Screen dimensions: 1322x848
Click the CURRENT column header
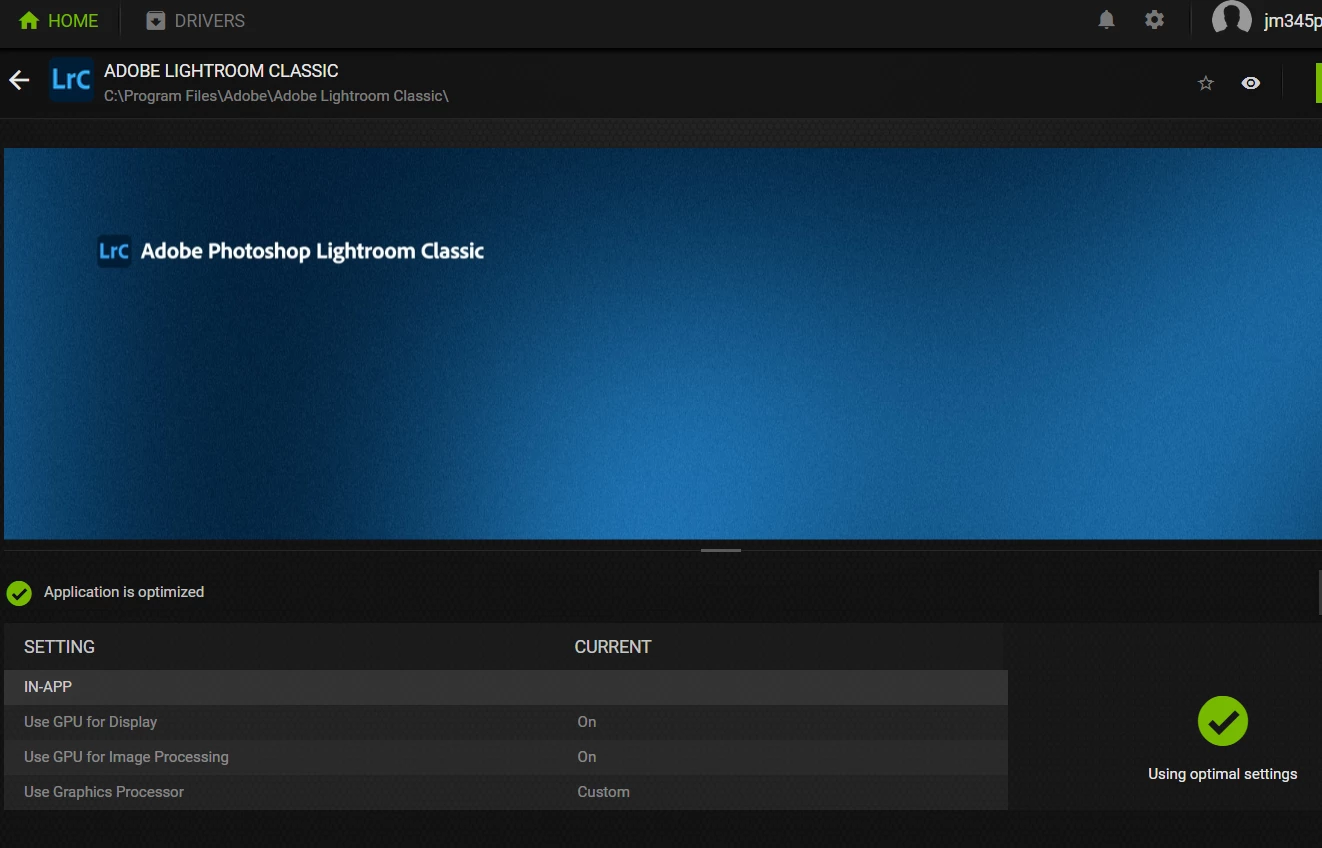click(613, 647)
